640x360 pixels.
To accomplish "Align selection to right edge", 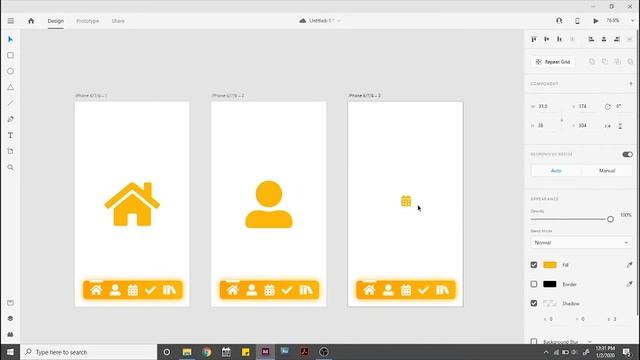I will 617,39.
